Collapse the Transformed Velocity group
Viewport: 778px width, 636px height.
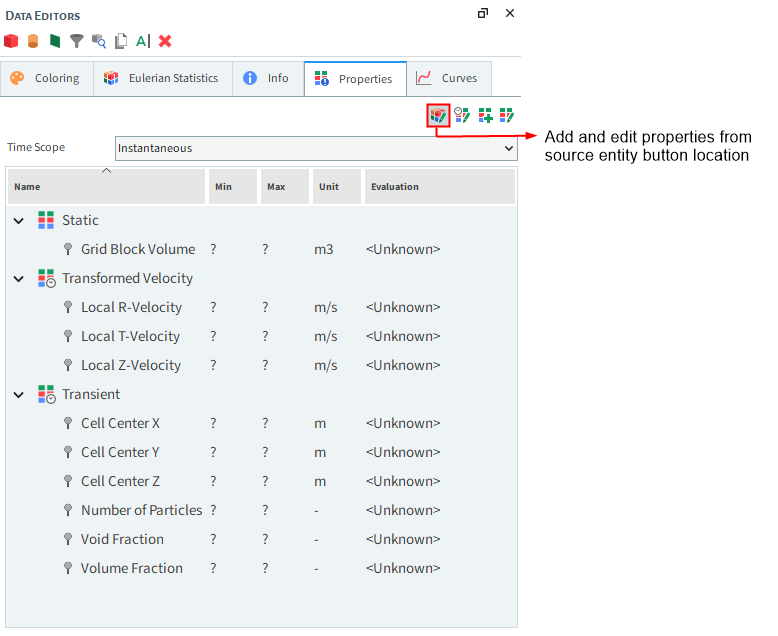19,279
